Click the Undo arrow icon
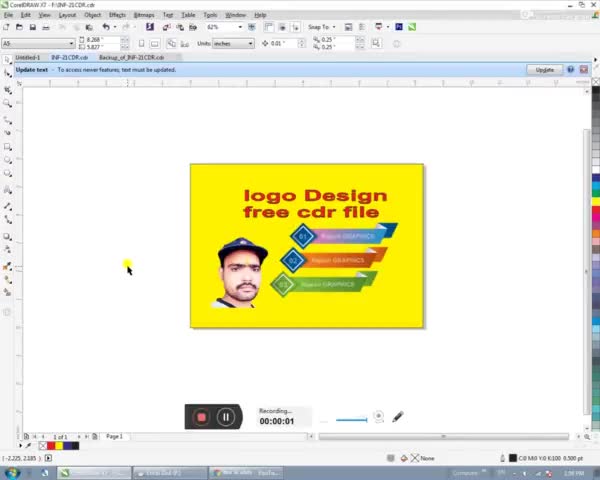This screenshot has height=480, width=600. [106, 27]
